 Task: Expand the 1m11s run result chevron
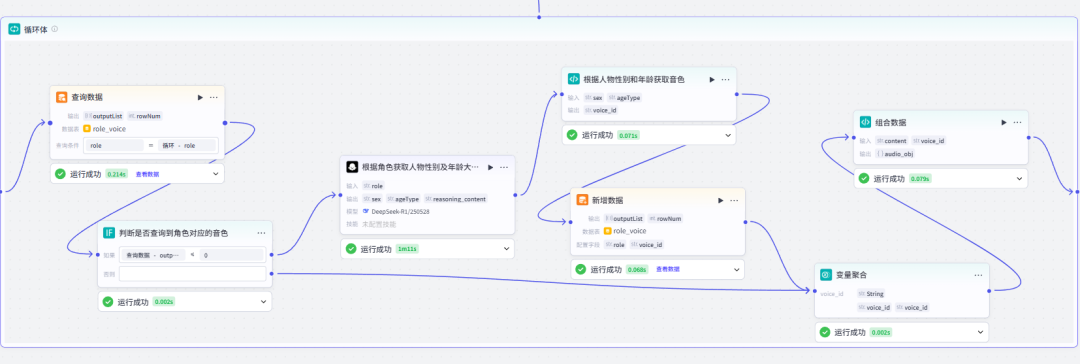tap(506, 249)
